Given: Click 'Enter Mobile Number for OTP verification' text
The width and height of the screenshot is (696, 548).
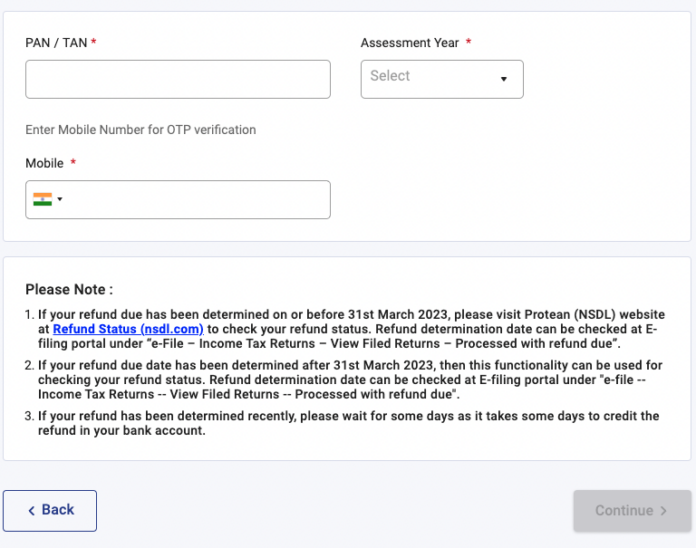Looking at the screenshot, I should tap(141, 130).
